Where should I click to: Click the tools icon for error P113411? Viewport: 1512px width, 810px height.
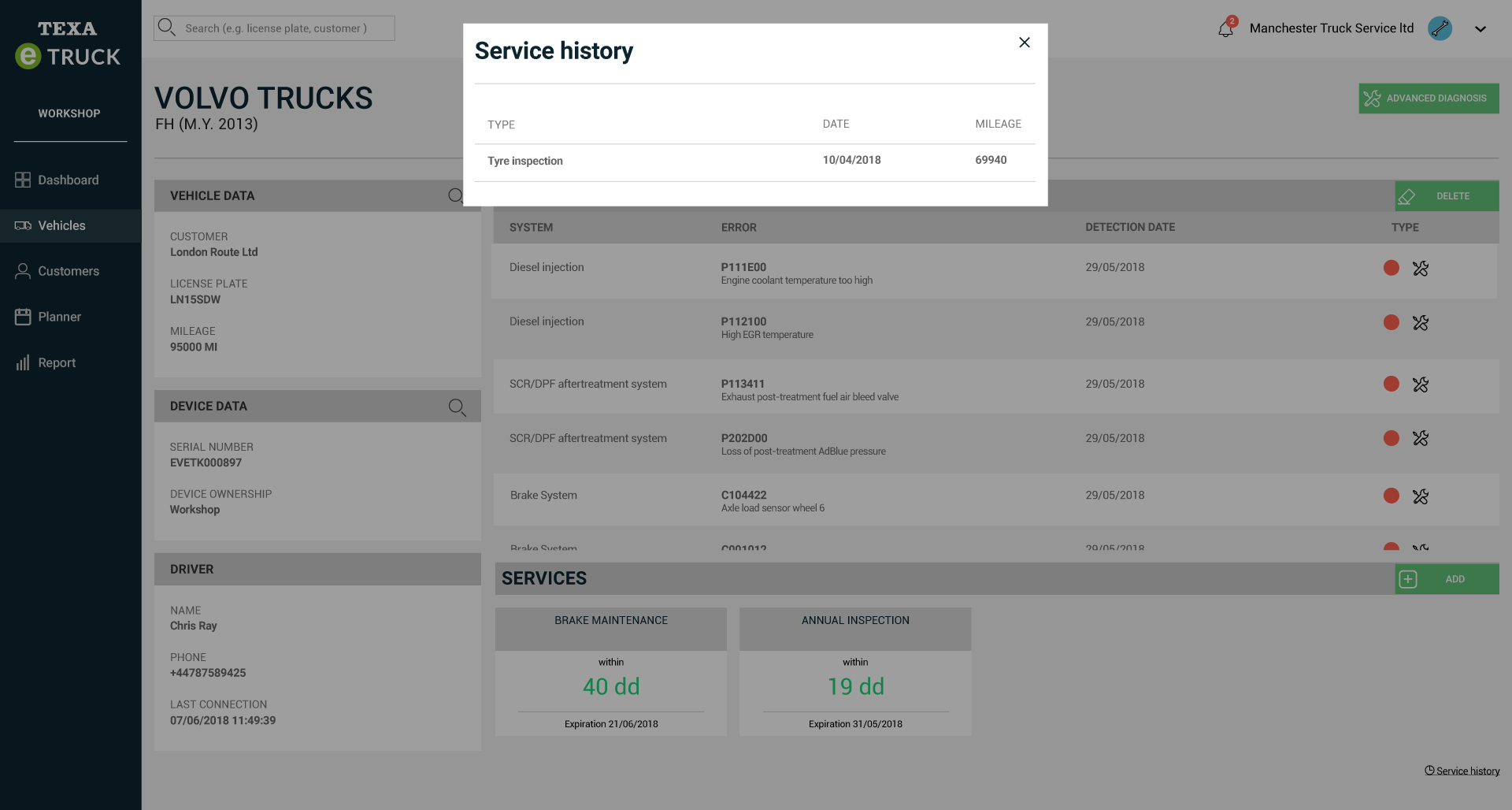[x=1420, y=385]
